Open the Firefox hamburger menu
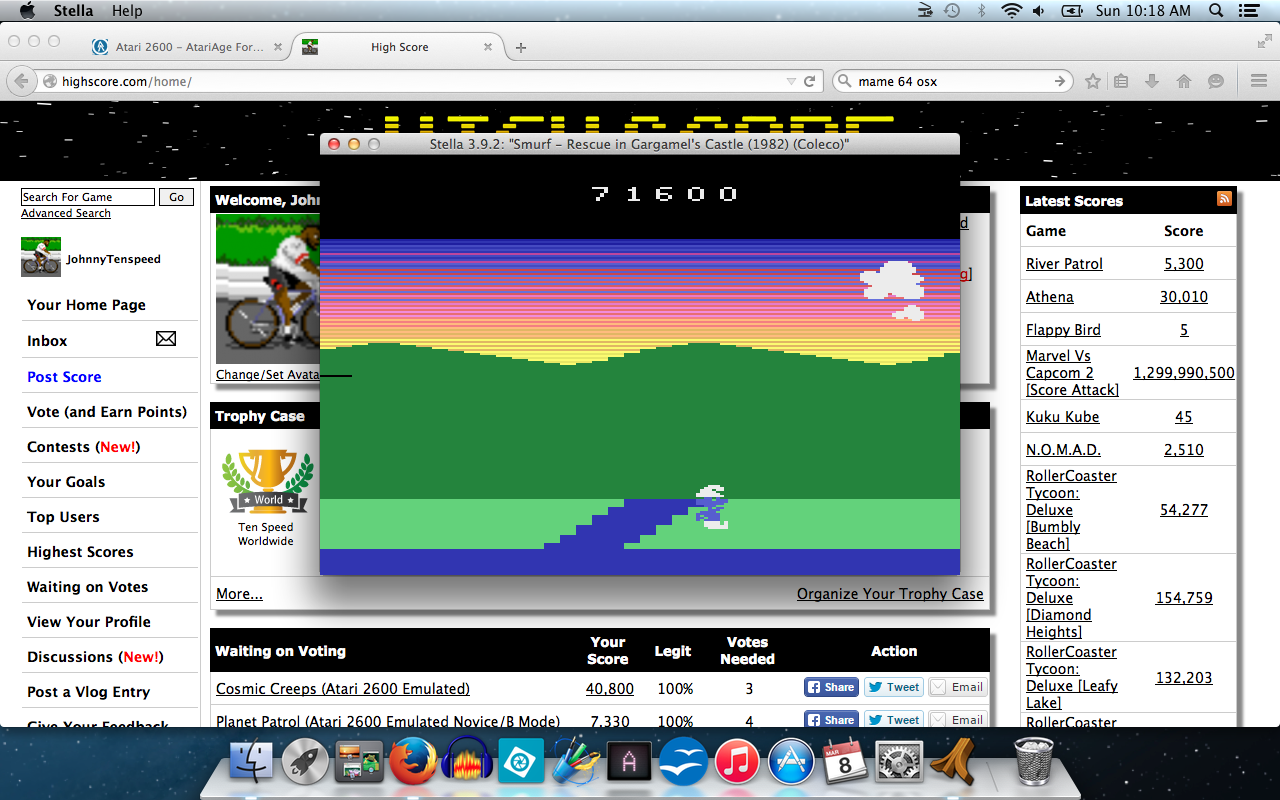This screenshot has height=800, width=1280. (x=1259, y=81)
